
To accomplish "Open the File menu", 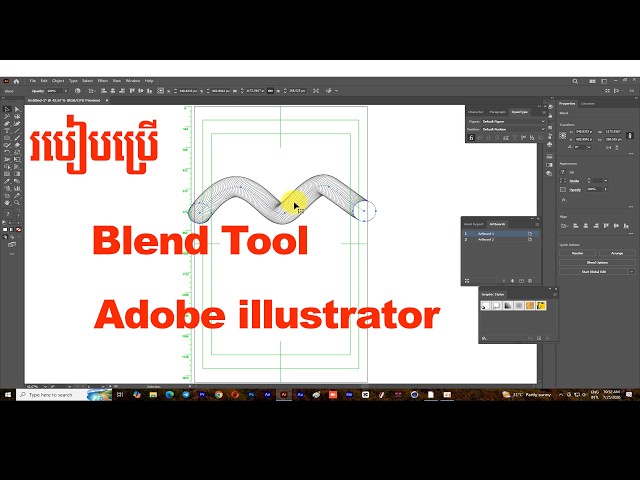I will tap(33, 81).
